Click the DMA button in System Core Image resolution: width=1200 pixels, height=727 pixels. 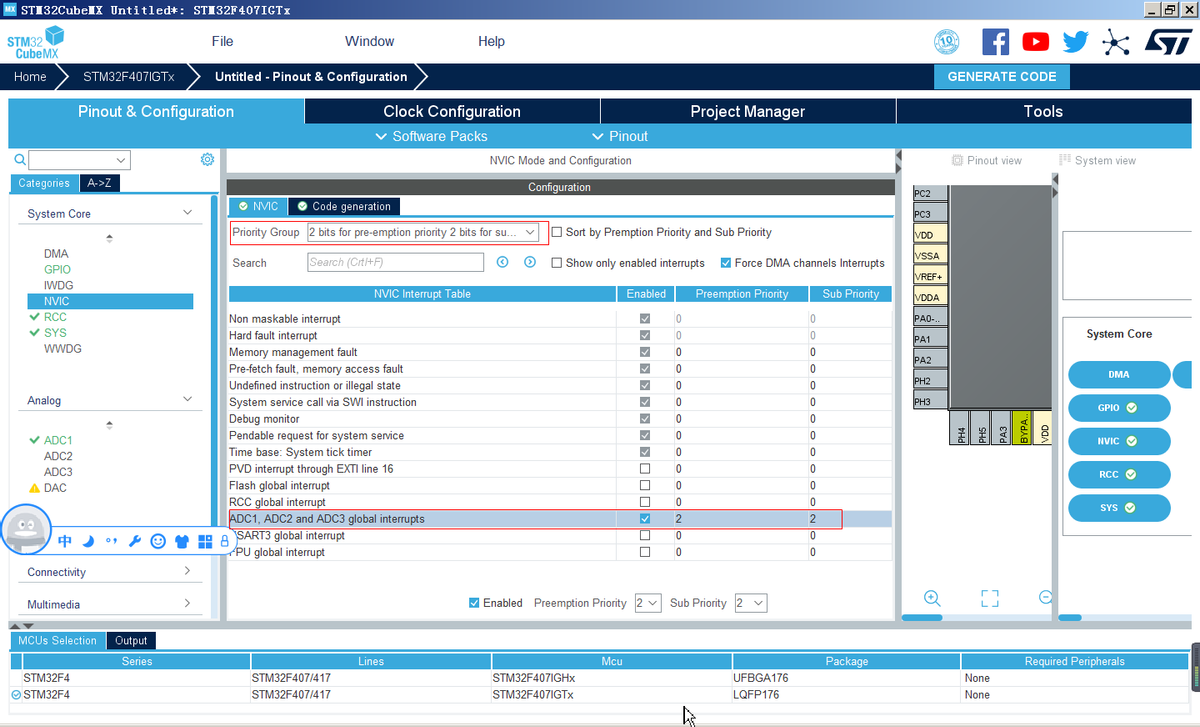(1118, 375)
